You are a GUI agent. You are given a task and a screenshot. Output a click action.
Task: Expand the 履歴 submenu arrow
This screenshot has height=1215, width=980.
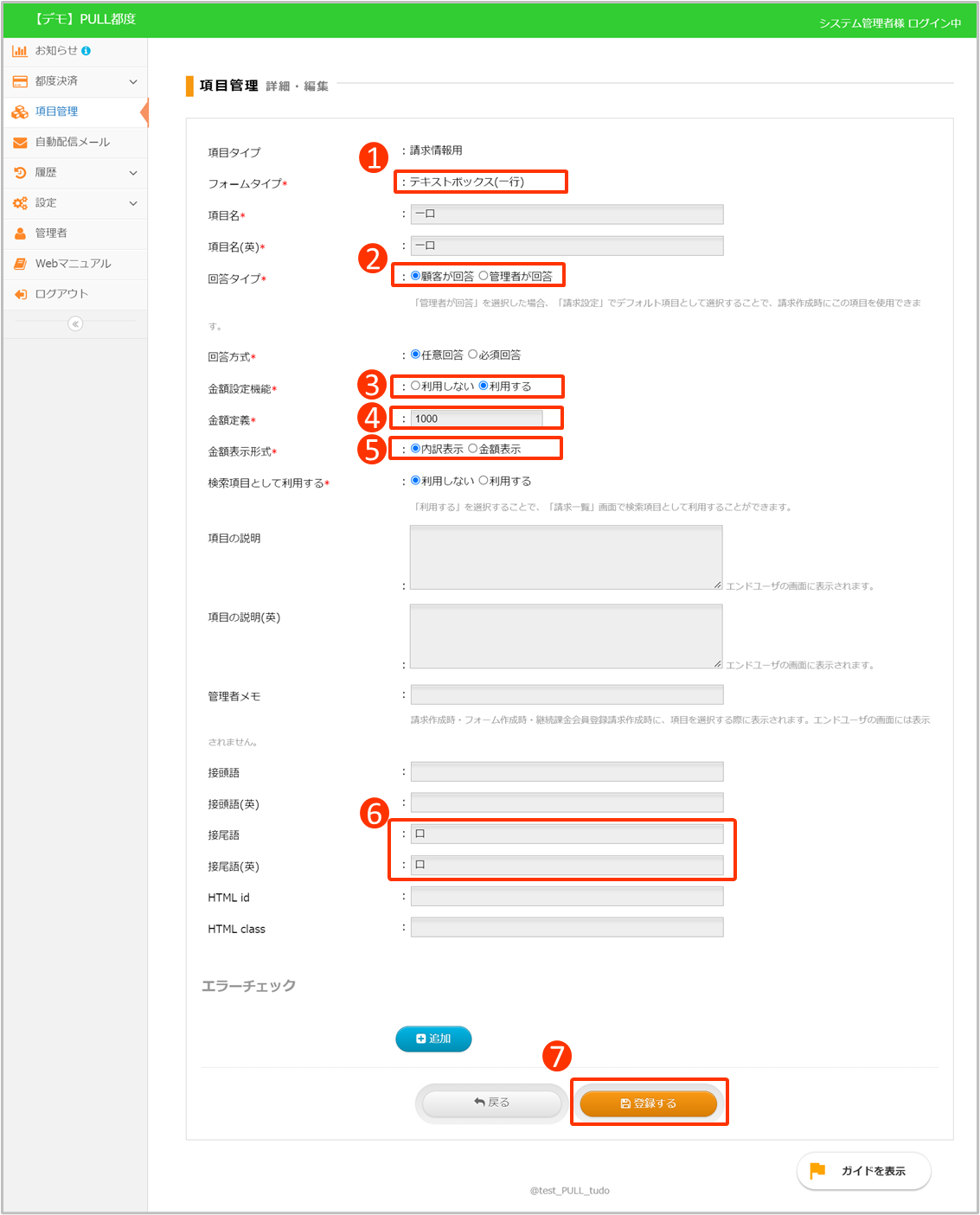tap(133, 173)
